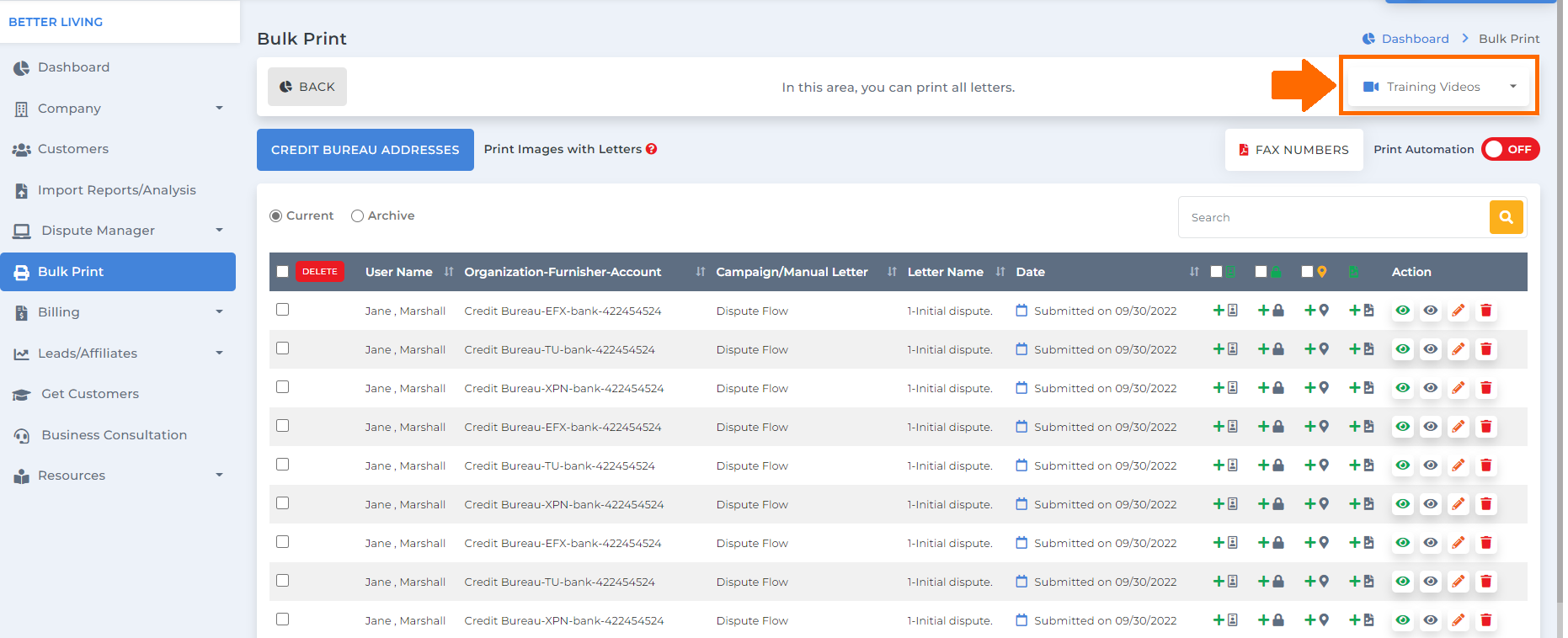Select Bulk Print in sidebar

[118, 272]
